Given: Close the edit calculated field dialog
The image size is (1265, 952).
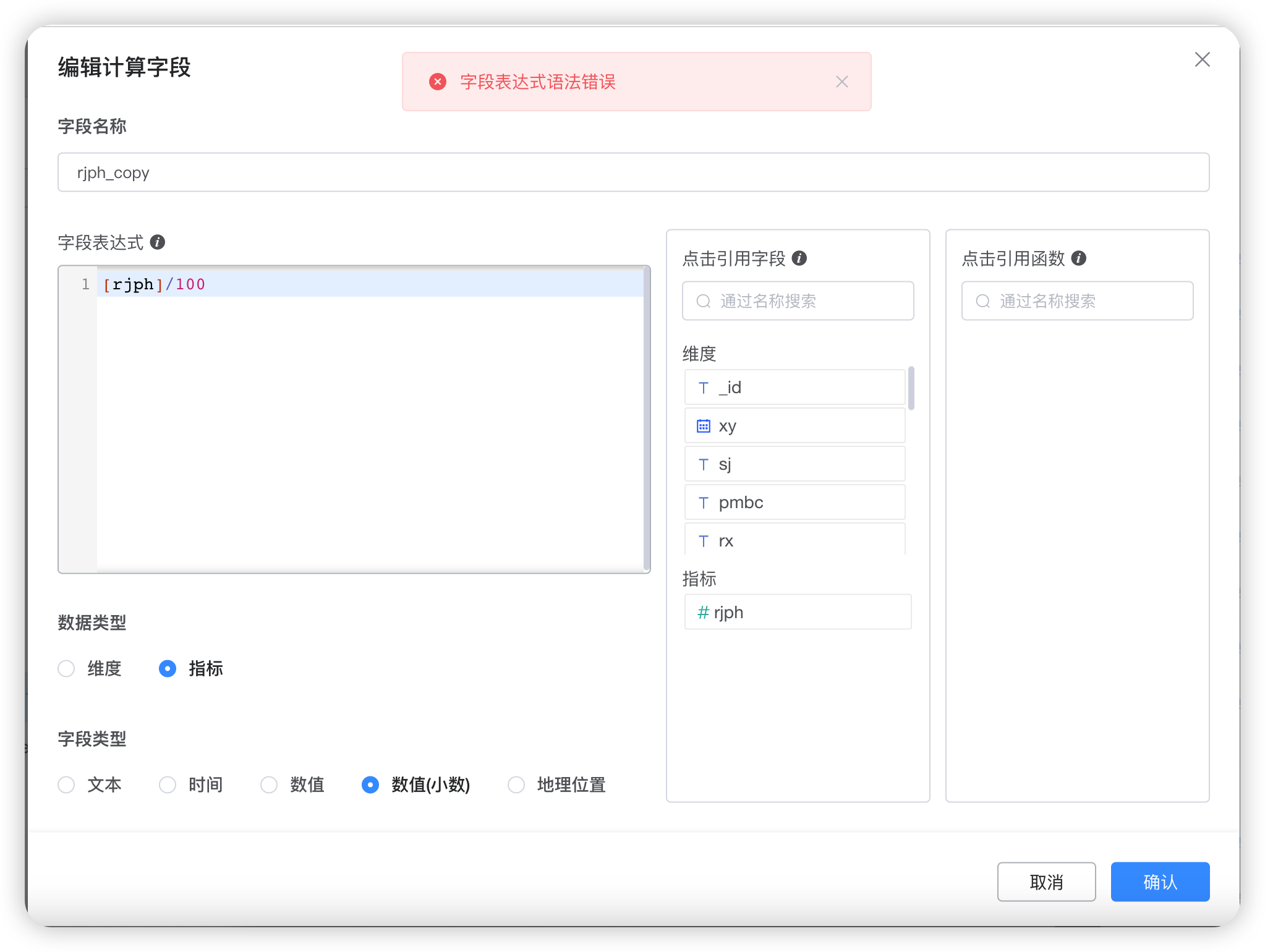Looking at the screenshot, I should pyautogui.click(x=1202, y=60).
